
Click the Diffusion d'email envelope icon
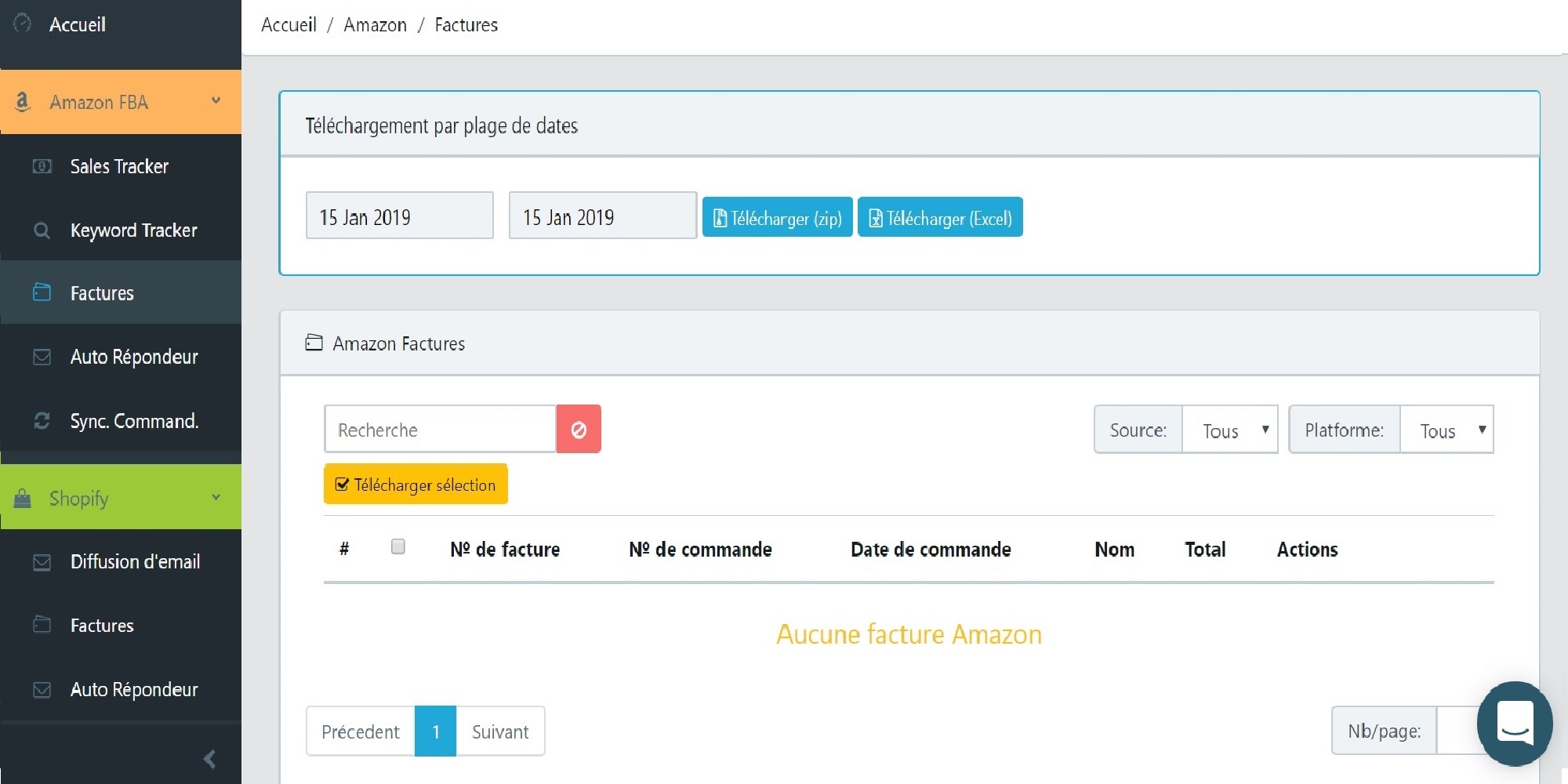pos(42,562)
